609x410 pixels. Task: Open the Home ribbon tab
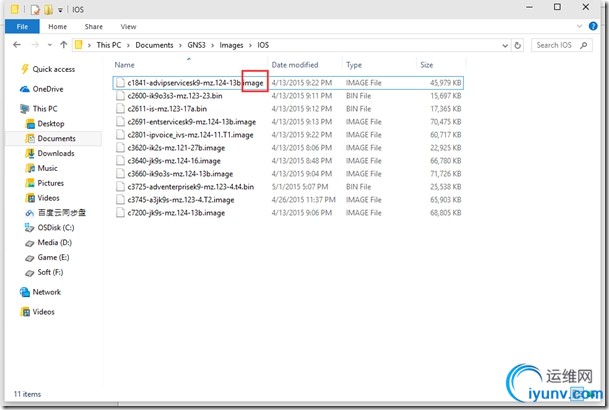57,26
